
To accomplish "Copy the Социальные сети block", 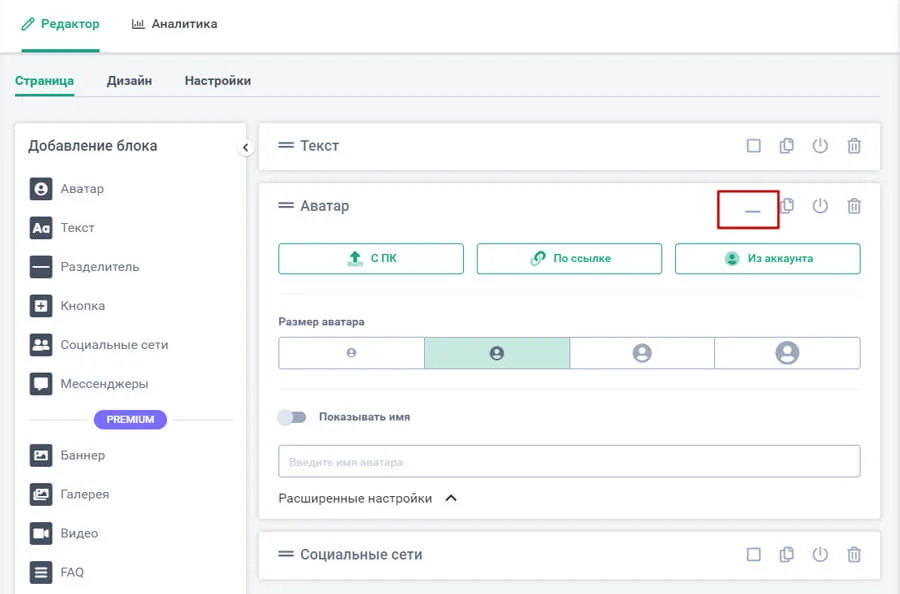I will tap(787, 554).
